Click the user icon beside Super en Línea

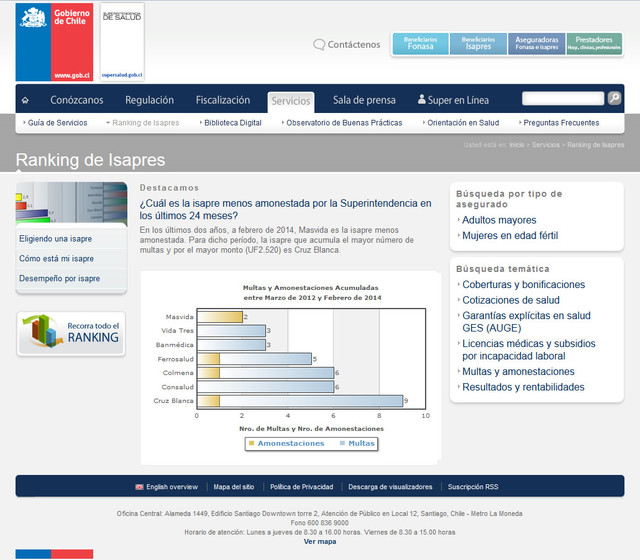click(422, 99)
